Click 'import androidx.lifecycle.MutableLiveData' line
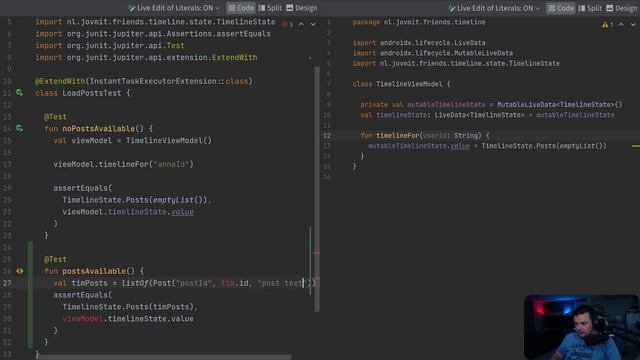 tap(433, 53)
